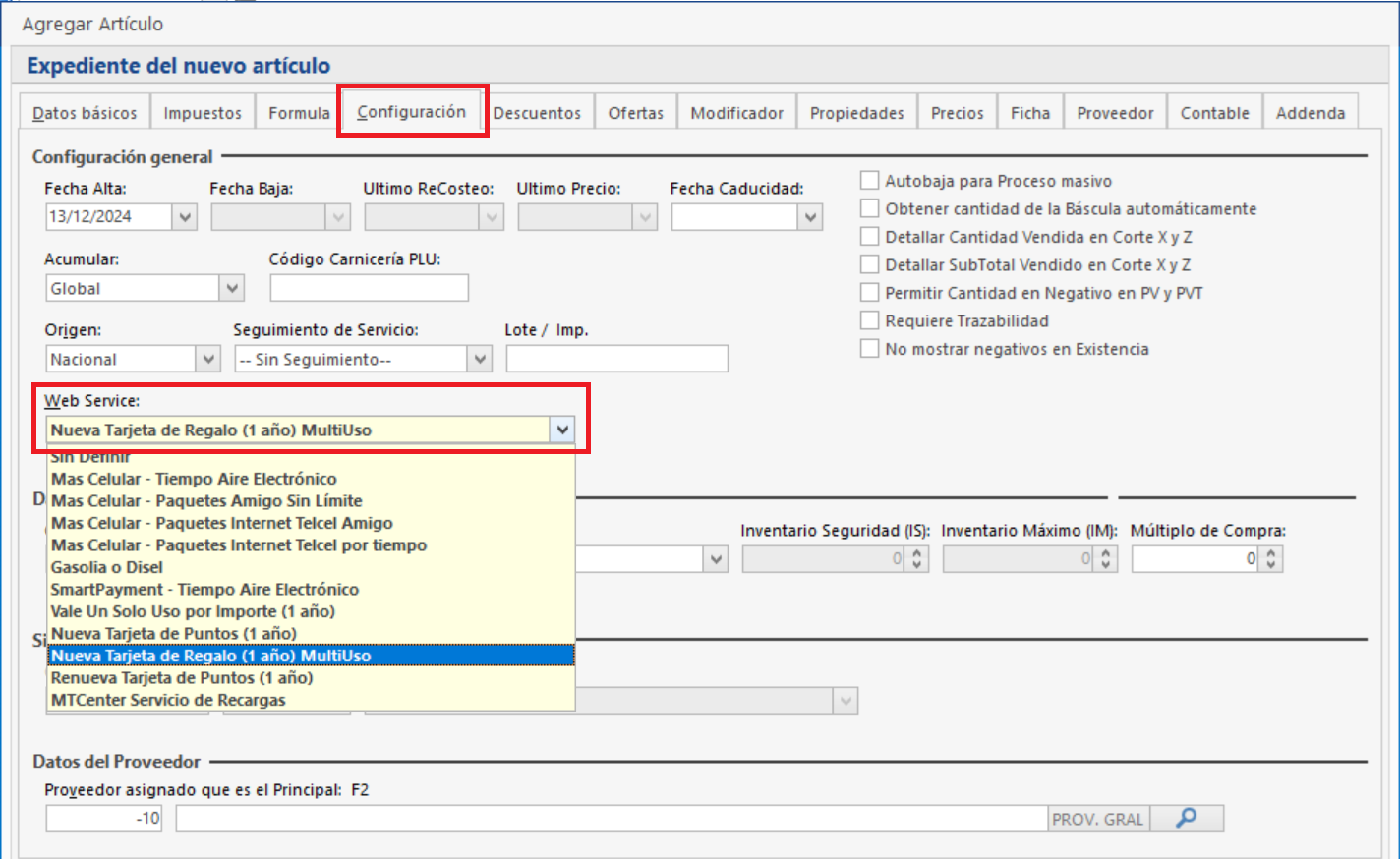Click the Código Carnicería PLU field
Image resolution: width=1400 pixels, height=859 pixels.
(370, 288)
